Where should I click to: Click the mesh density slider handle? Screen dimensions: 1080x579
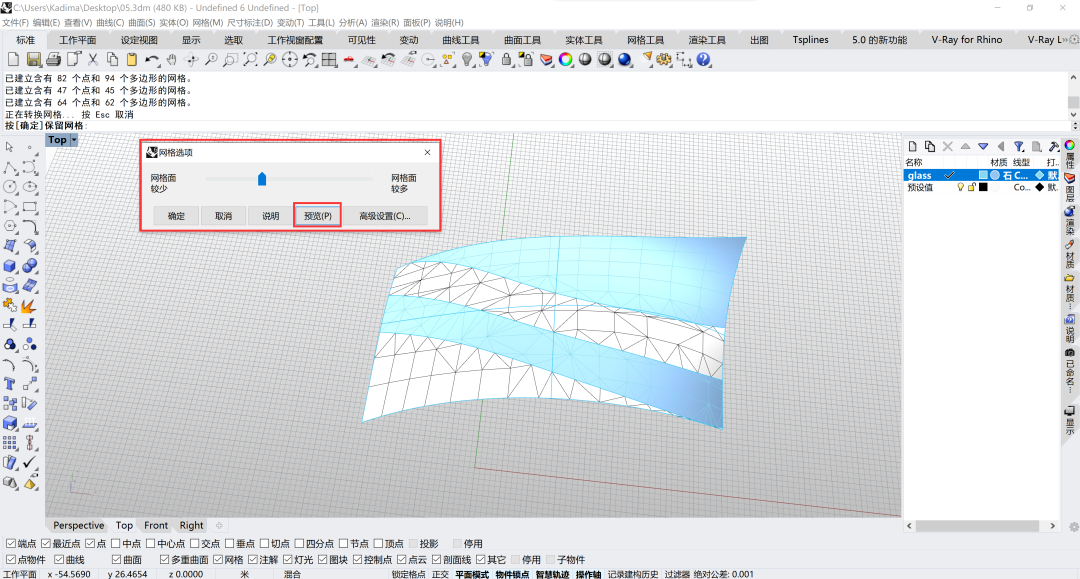tap(262, 178)
